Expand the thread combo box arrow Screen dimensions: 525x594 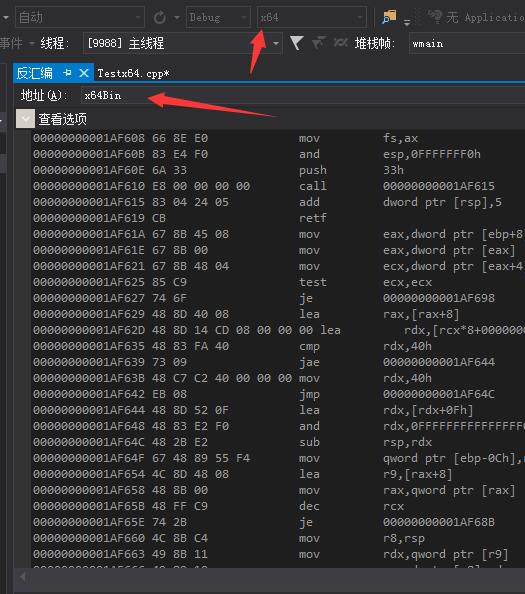pos(276,43)
